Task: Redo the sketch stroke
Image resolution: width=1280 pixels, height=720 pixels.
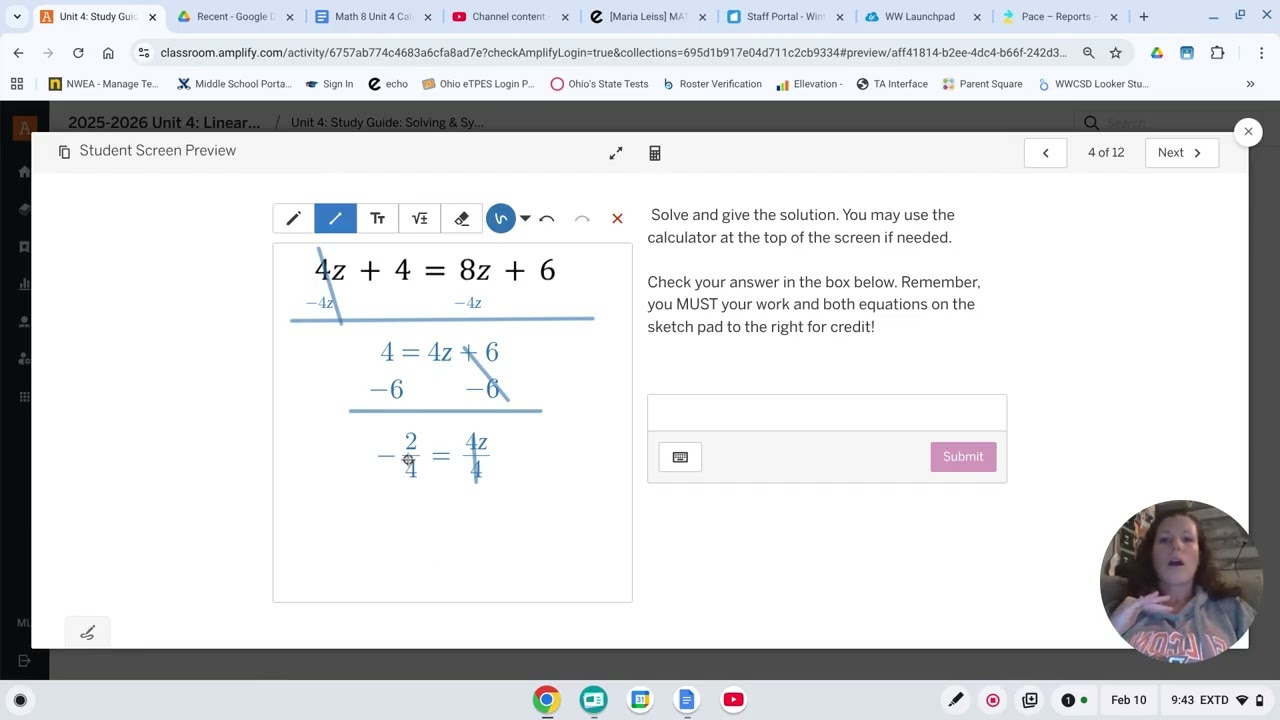Action: pos(582,218)
